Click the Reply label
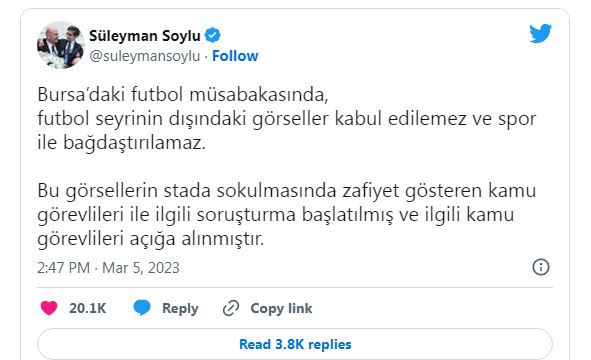This screenshot has width=591, height=360. (180, 308)
